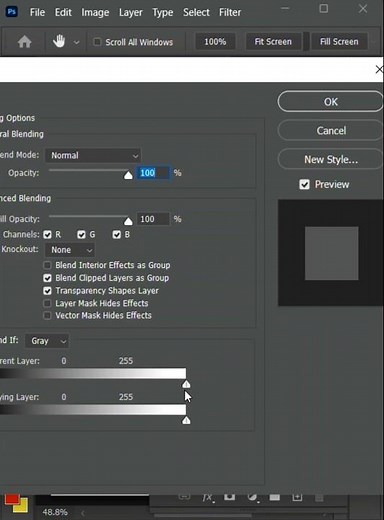This screenshot has width=384, height=520.
Task: Click the red foreground color swatch
Action: click(x=12, y=500)
